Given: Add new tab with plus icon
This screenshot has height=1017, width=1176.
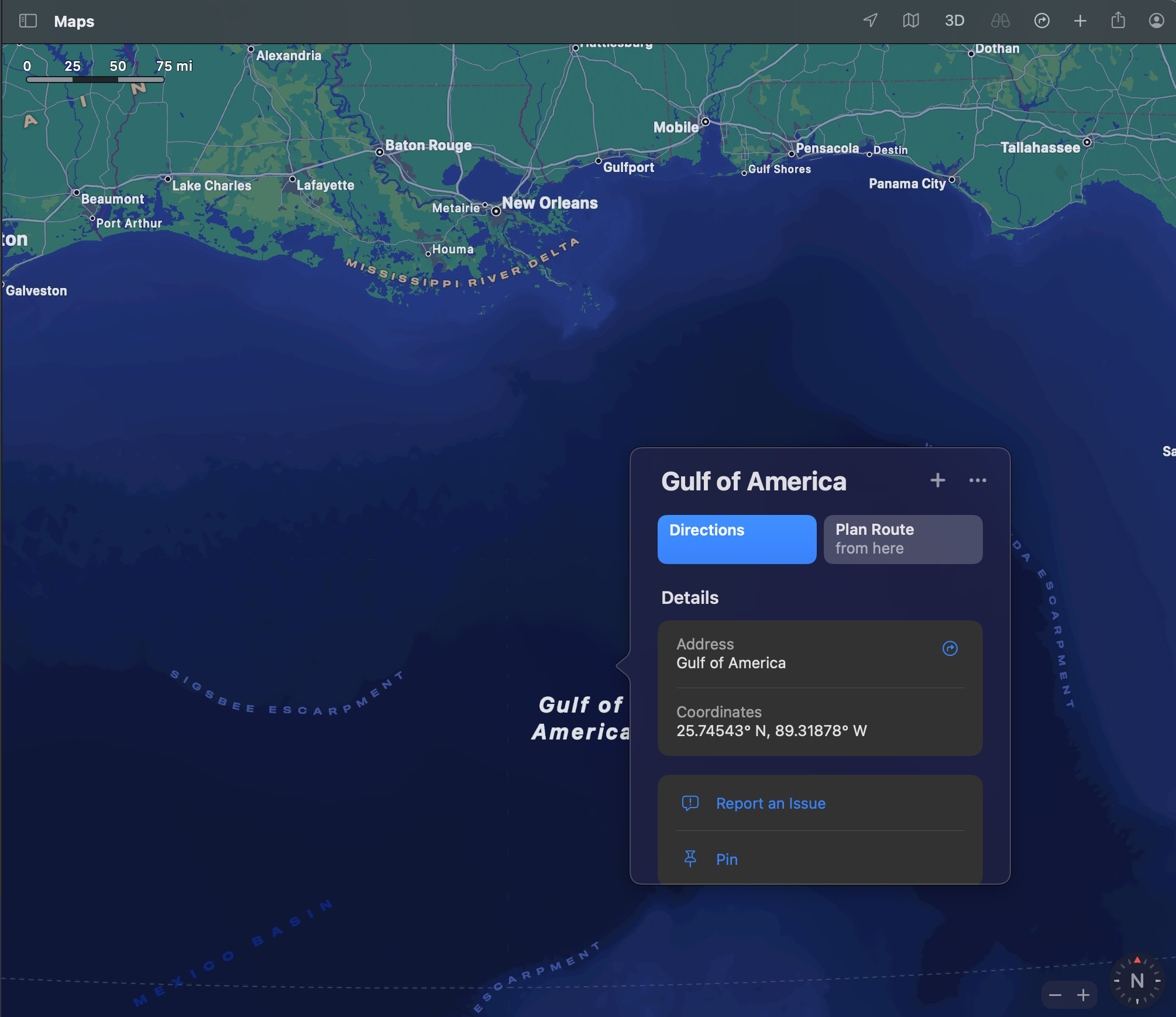Looking at the screenshot, I should 1080,20.
